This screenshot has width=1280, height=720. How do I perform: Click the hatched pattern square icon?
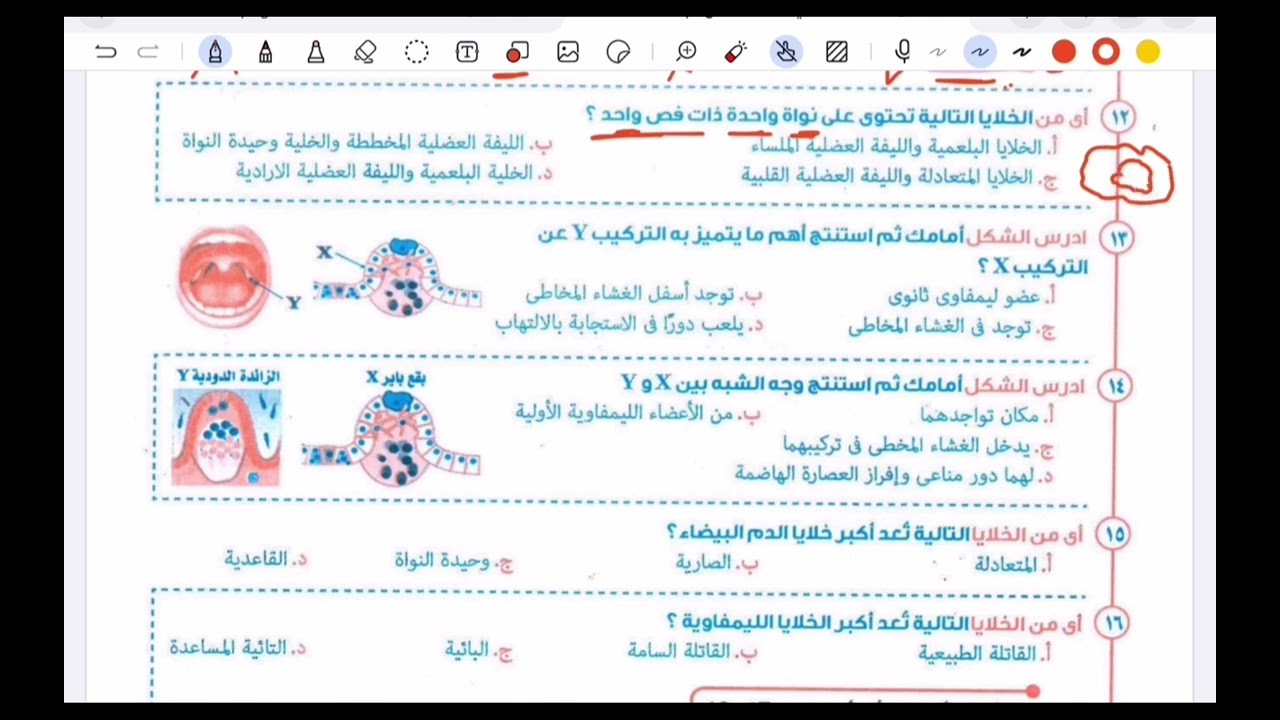coord(837,52)
